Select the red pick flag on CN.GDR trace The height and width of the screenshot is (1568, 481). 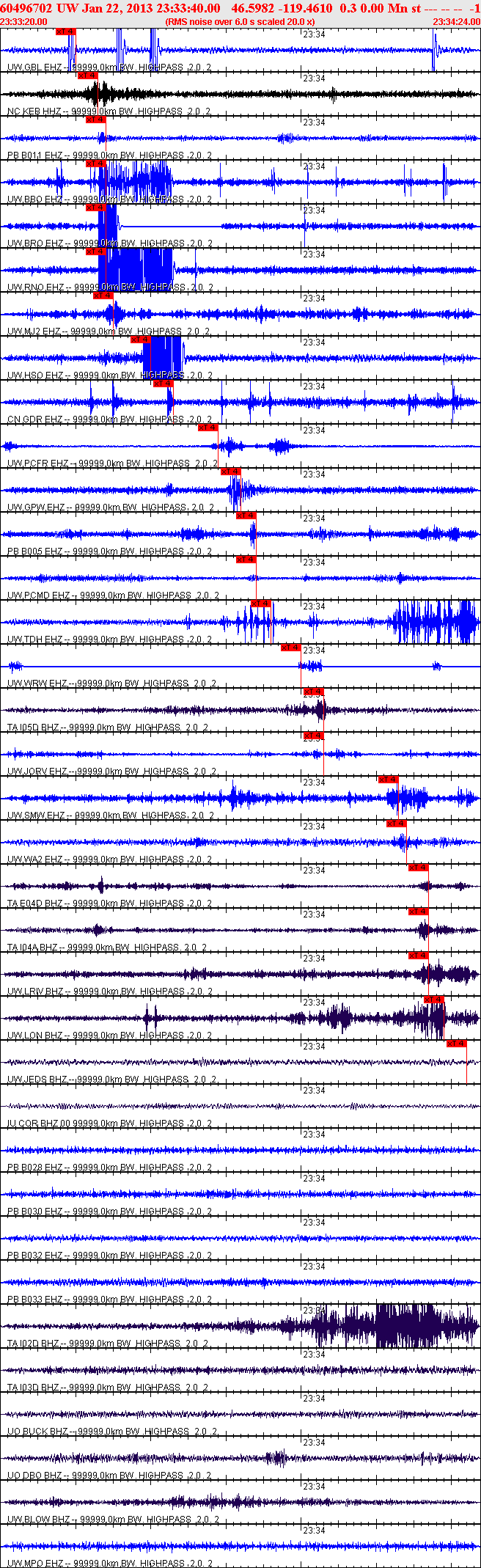tap(163, 384)
